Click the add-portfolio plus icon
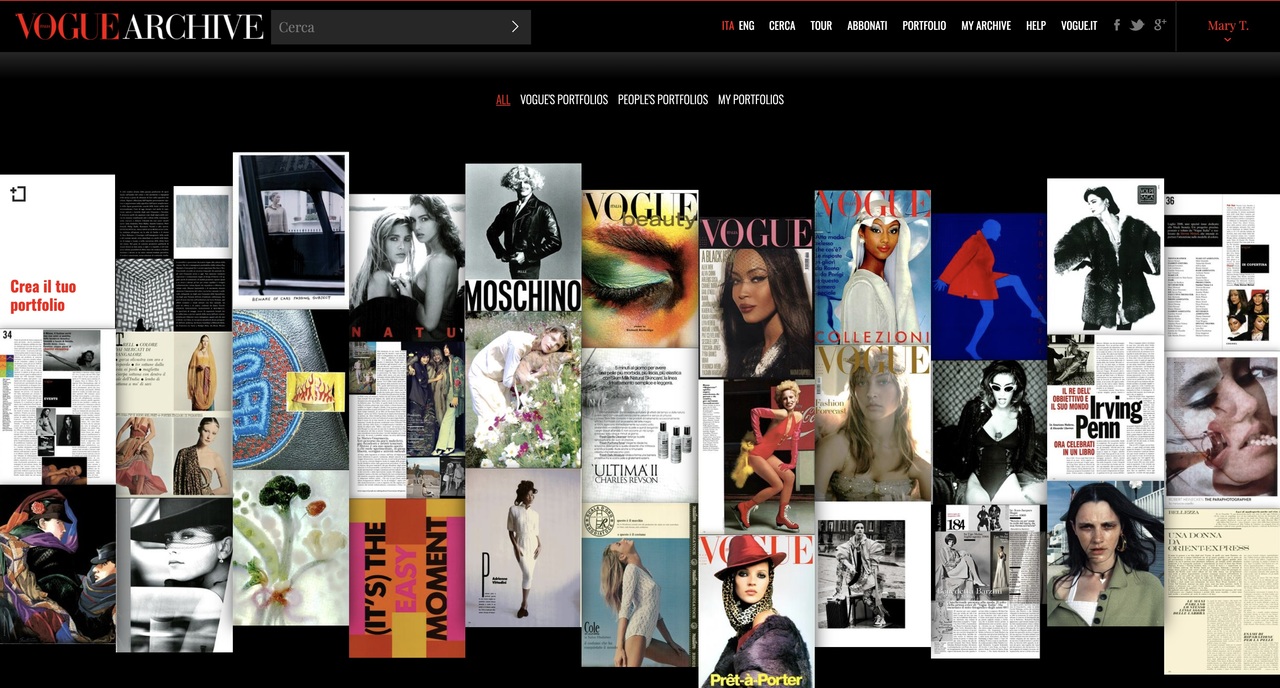 [18, 194]
